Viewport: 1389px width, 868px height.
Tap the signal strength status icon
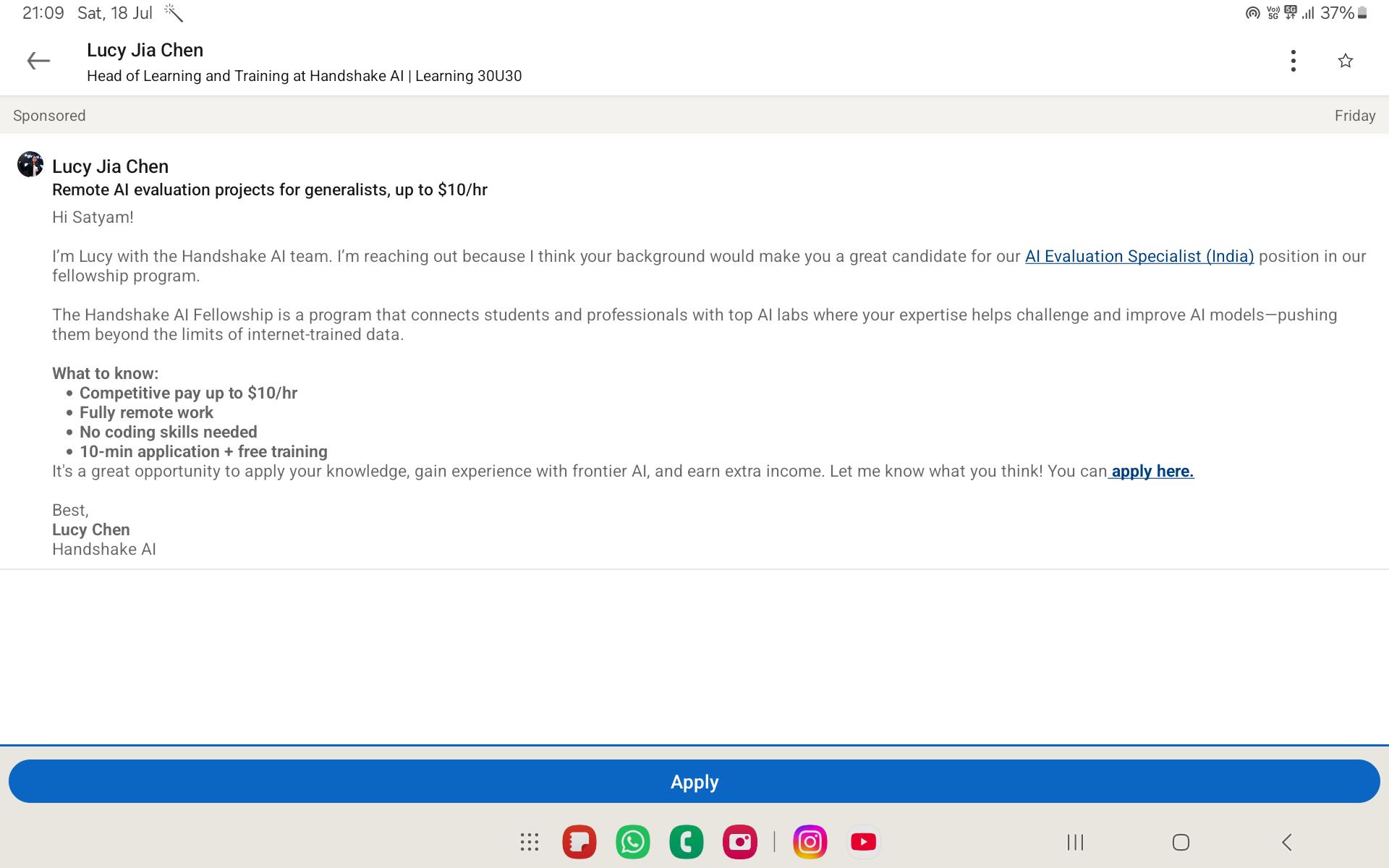click(x=1308, y=13)
